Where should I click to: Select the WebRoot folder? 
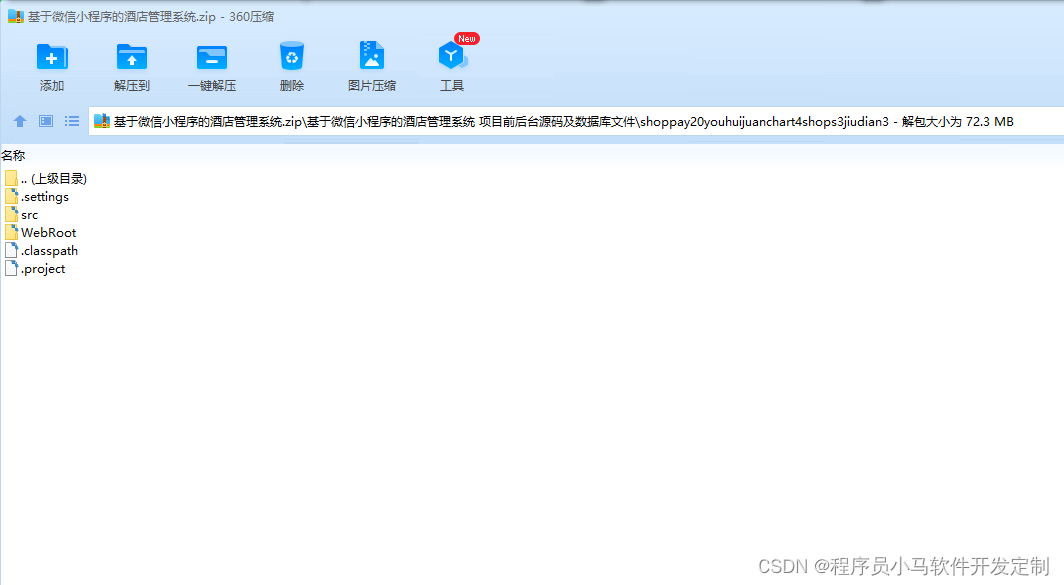click(x=41, y=233)
